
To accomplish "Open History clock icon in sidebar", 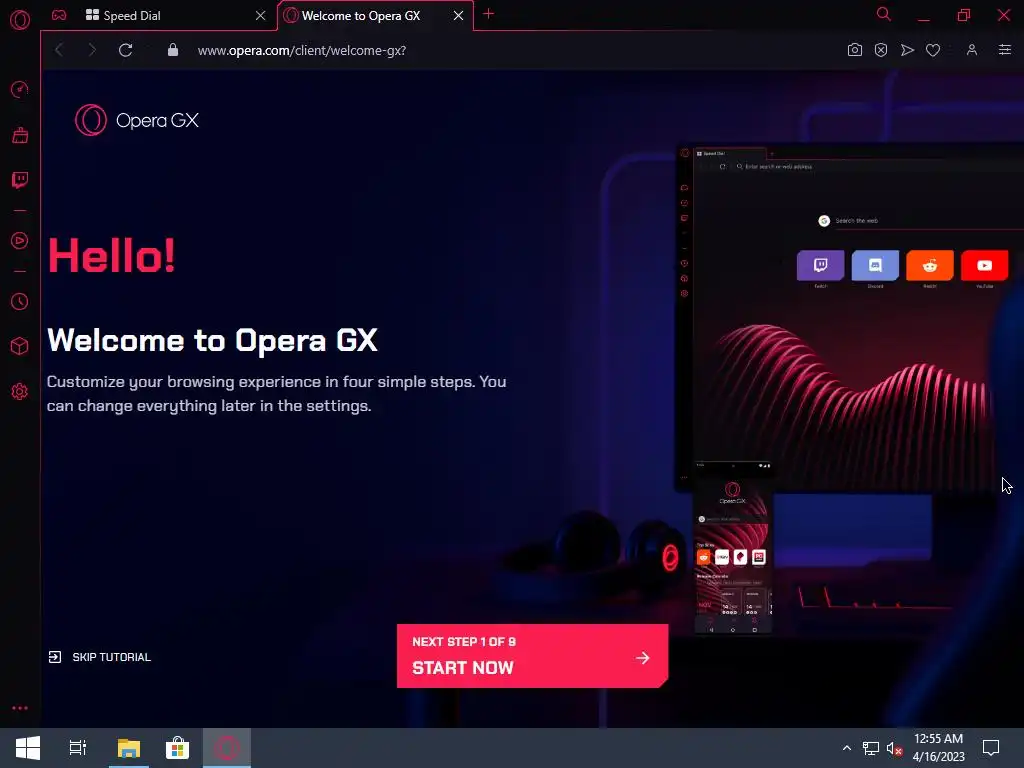I will (20, 301).
